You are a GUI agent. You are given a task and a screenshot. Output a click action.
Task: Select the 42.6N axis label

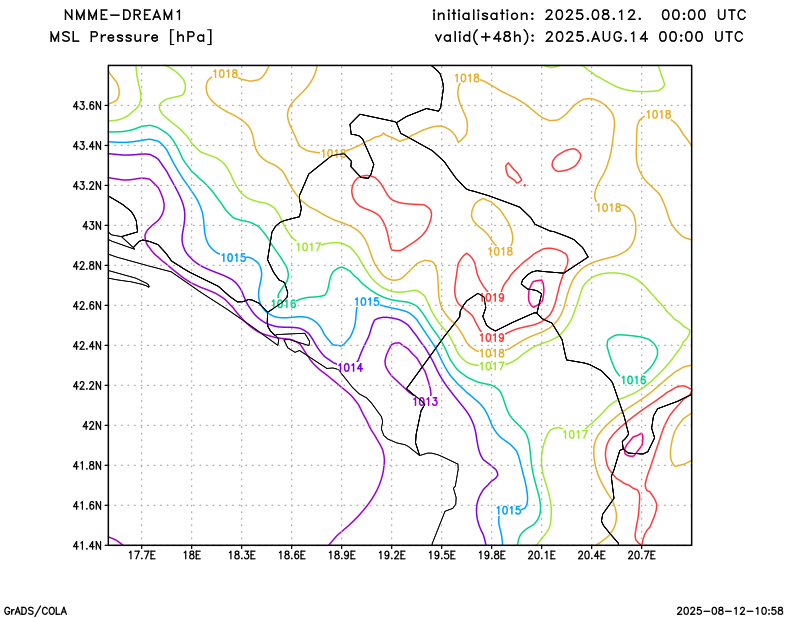(x=87, y=306)
